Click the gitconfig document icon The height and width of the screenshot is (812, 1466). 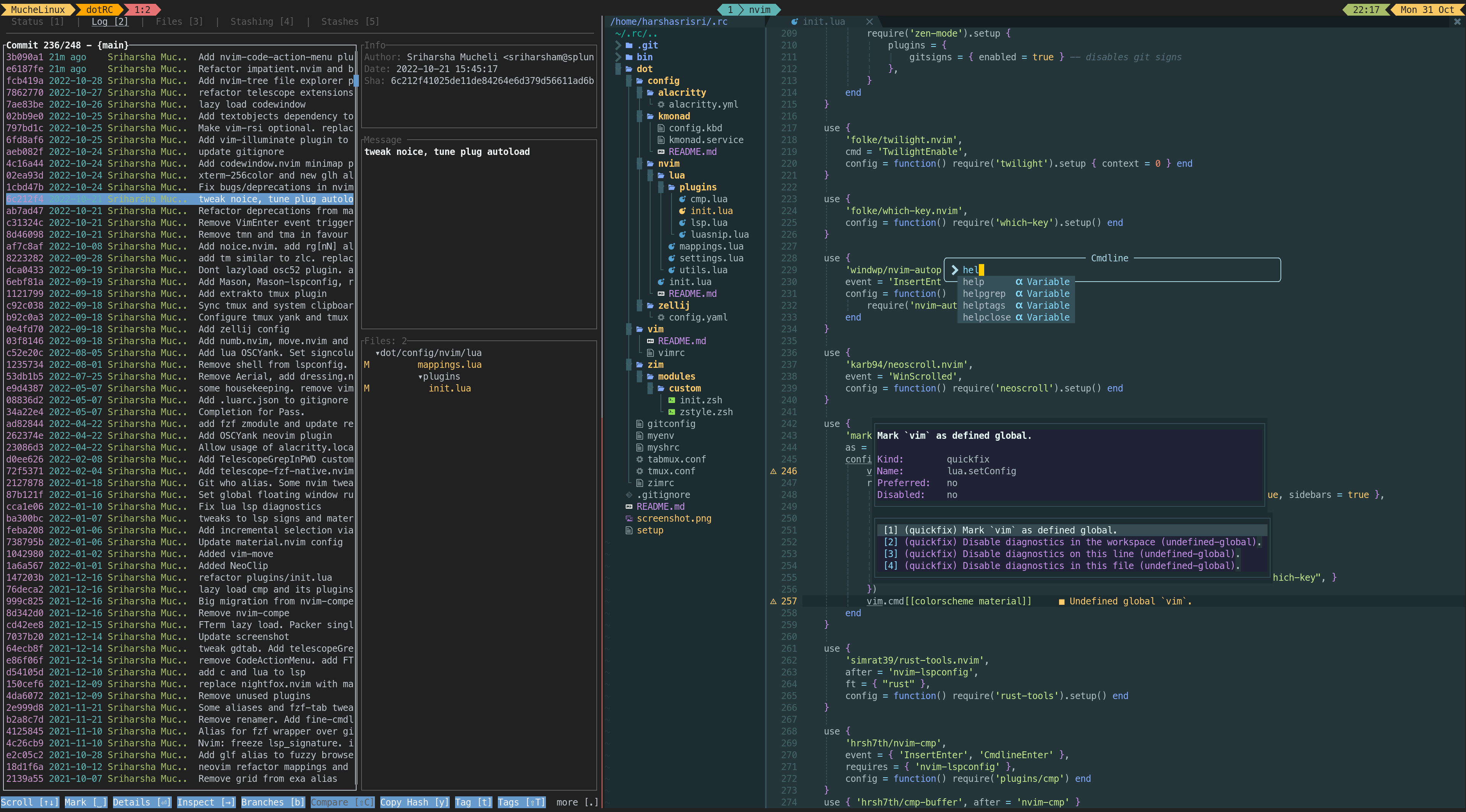coord(640,424)
